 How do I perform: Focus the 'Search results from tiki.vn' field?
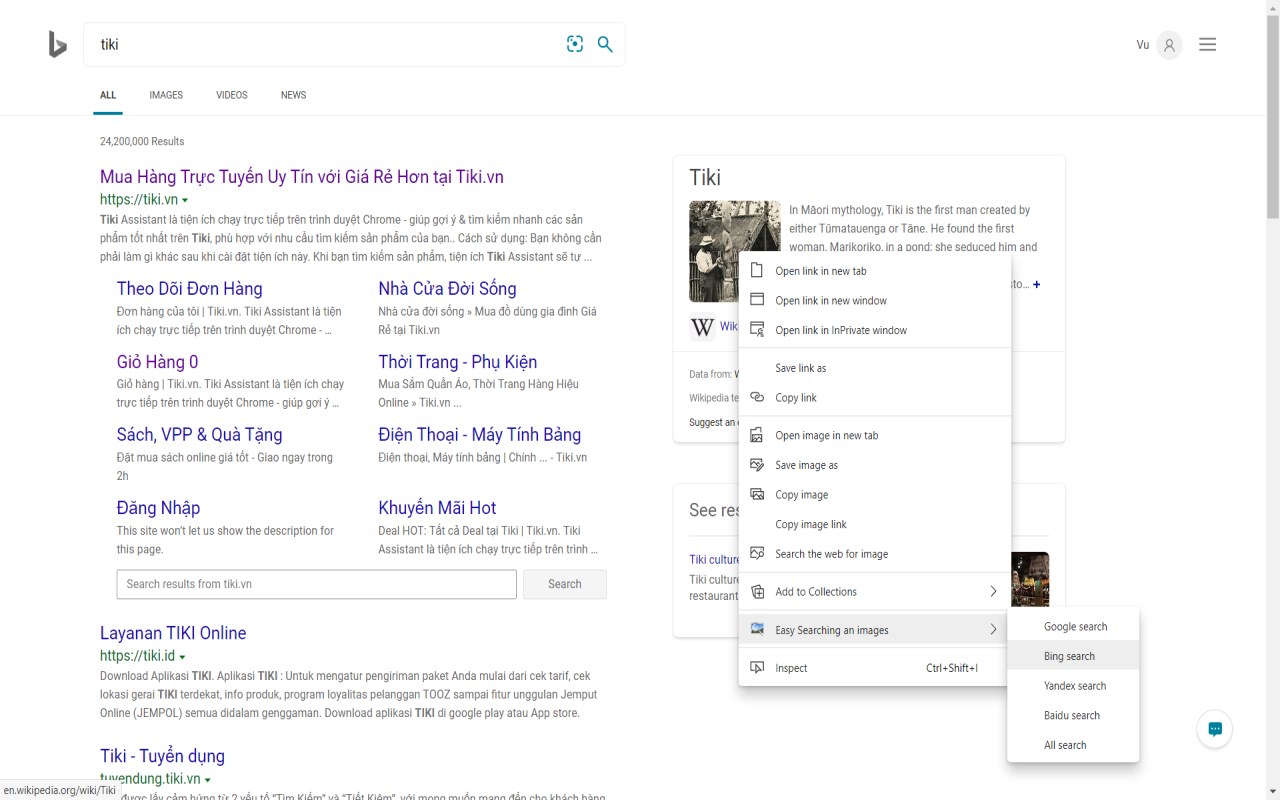click(x=316, y=584)
